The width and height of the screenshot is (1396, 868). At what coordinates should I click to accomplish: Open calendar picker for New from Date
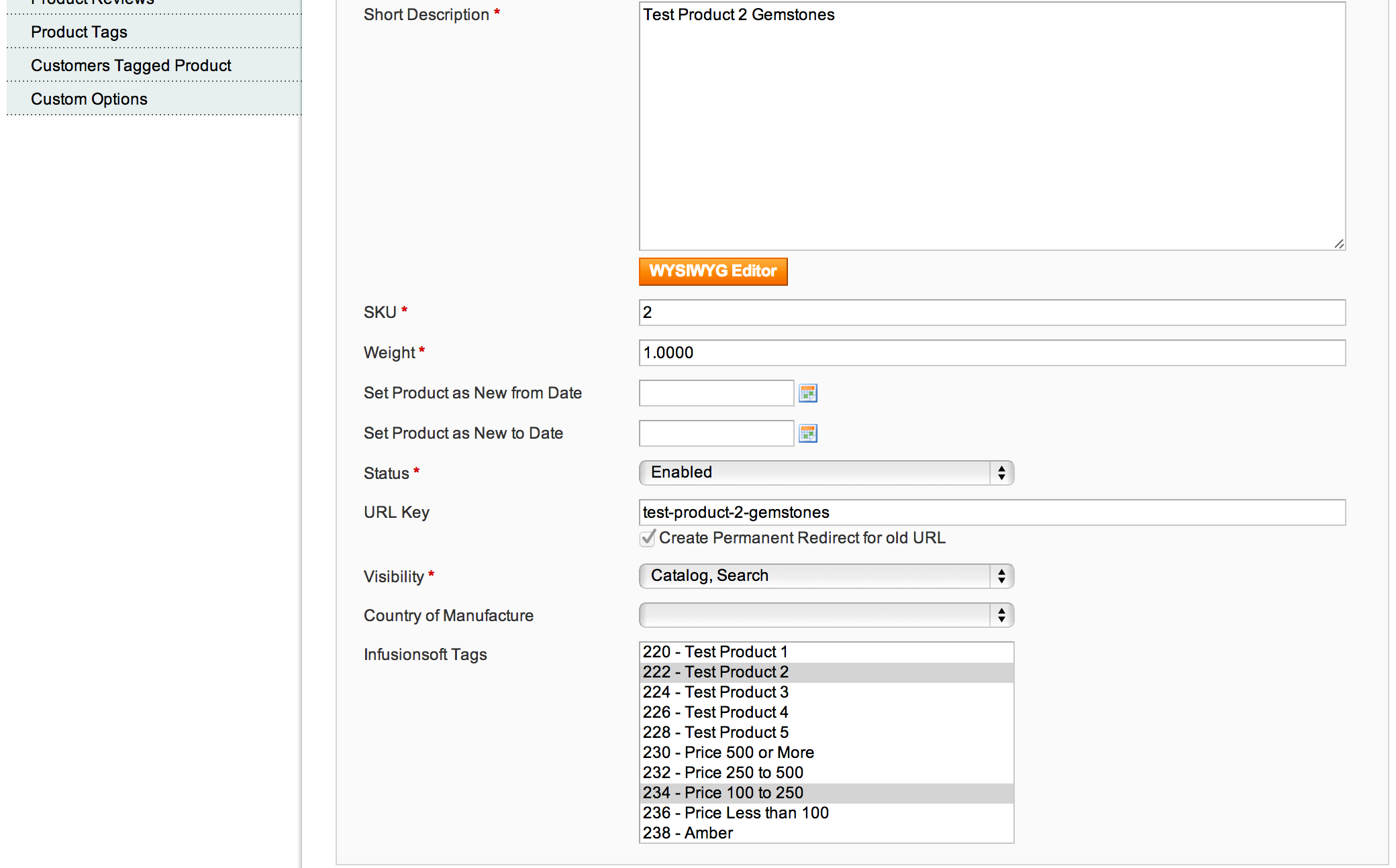(x=809, y=393)
